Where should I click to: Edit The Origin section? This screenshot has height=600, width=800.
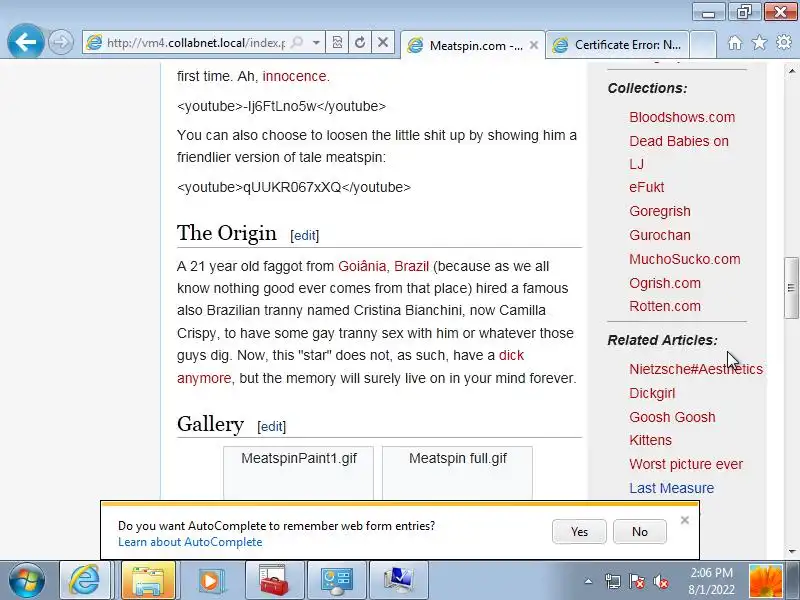tap(305, 235)
